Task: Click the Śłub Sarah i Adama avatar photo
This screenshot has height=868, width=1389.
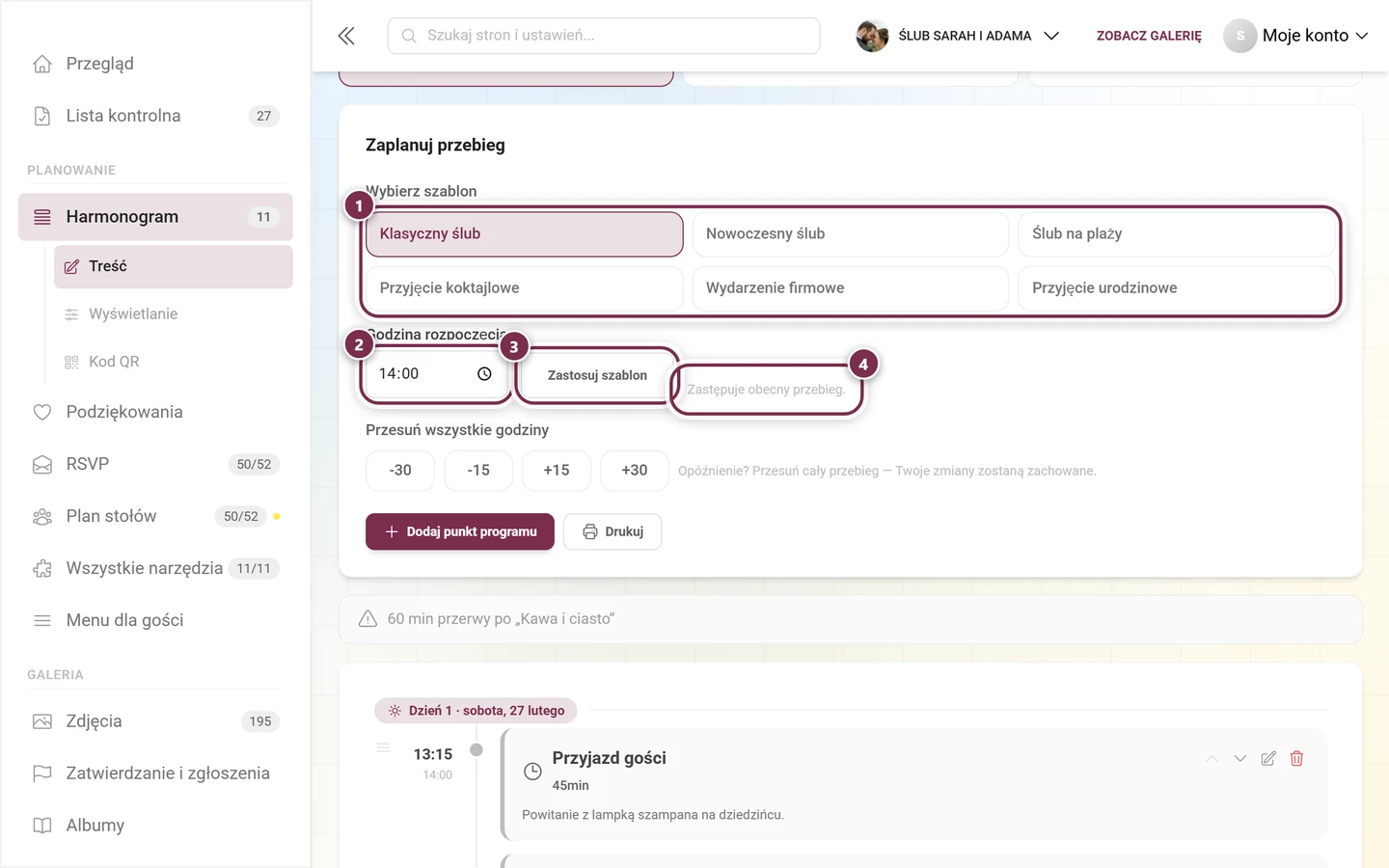Action: (x=872, y=36)
